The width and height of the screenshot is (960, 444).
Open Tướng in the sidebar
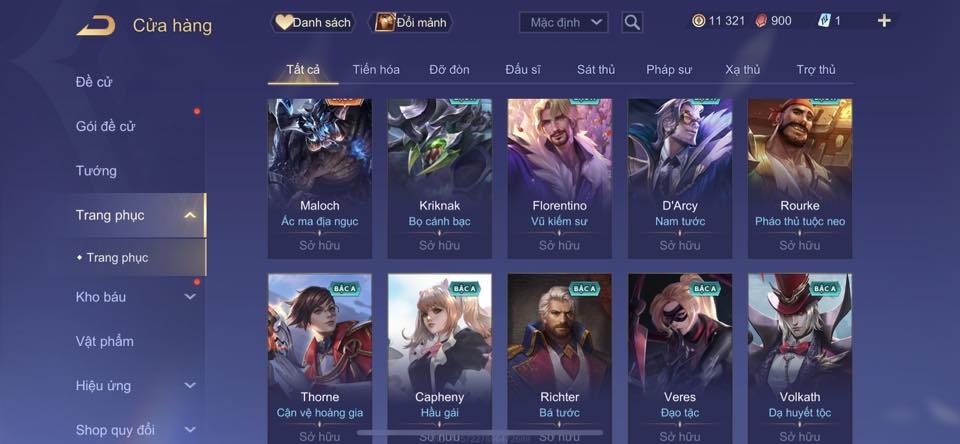(x=96, y=171)
